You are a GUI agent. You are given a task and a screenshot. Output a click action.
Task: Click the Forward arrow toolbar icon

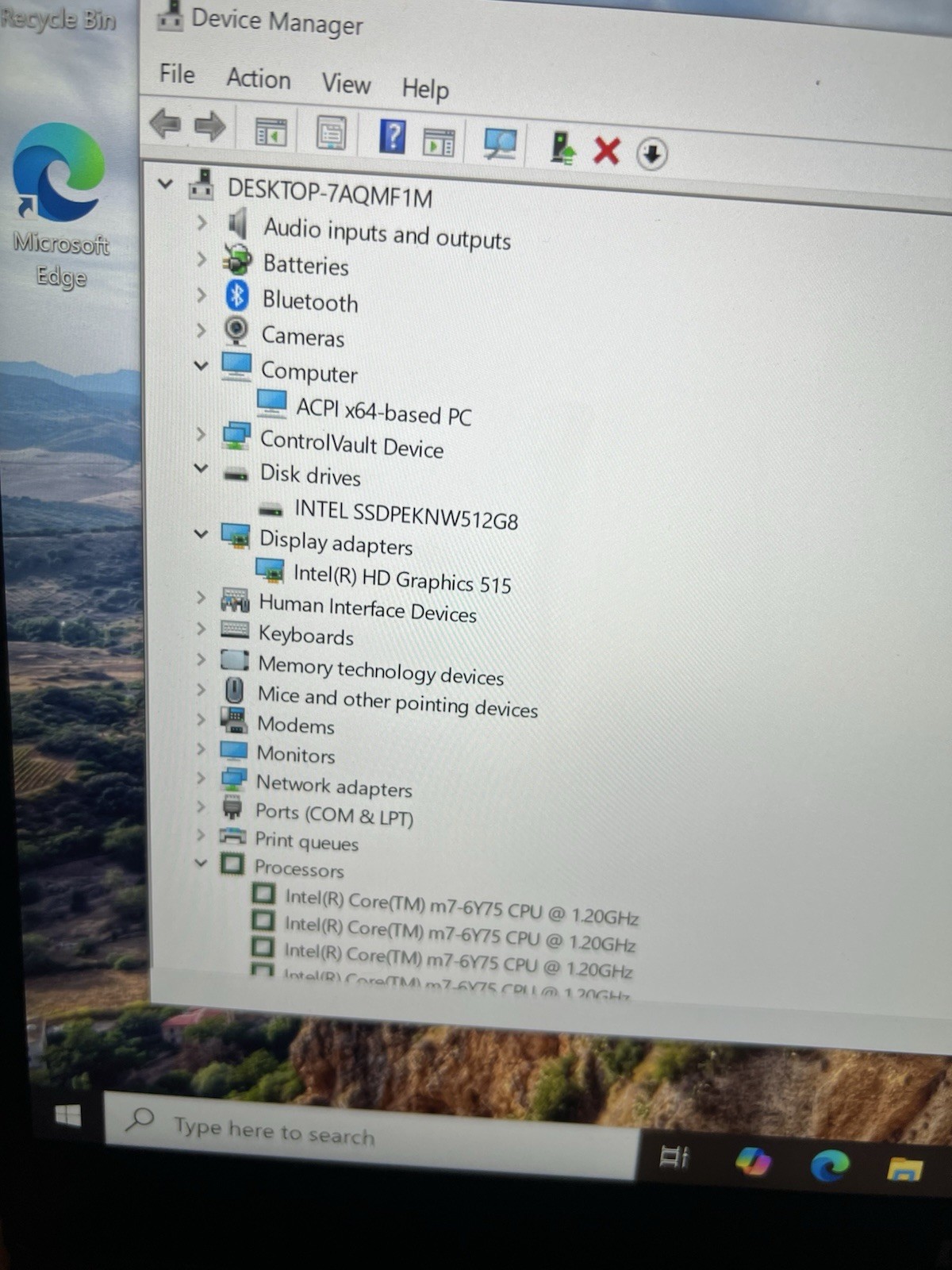coord(210,126)
